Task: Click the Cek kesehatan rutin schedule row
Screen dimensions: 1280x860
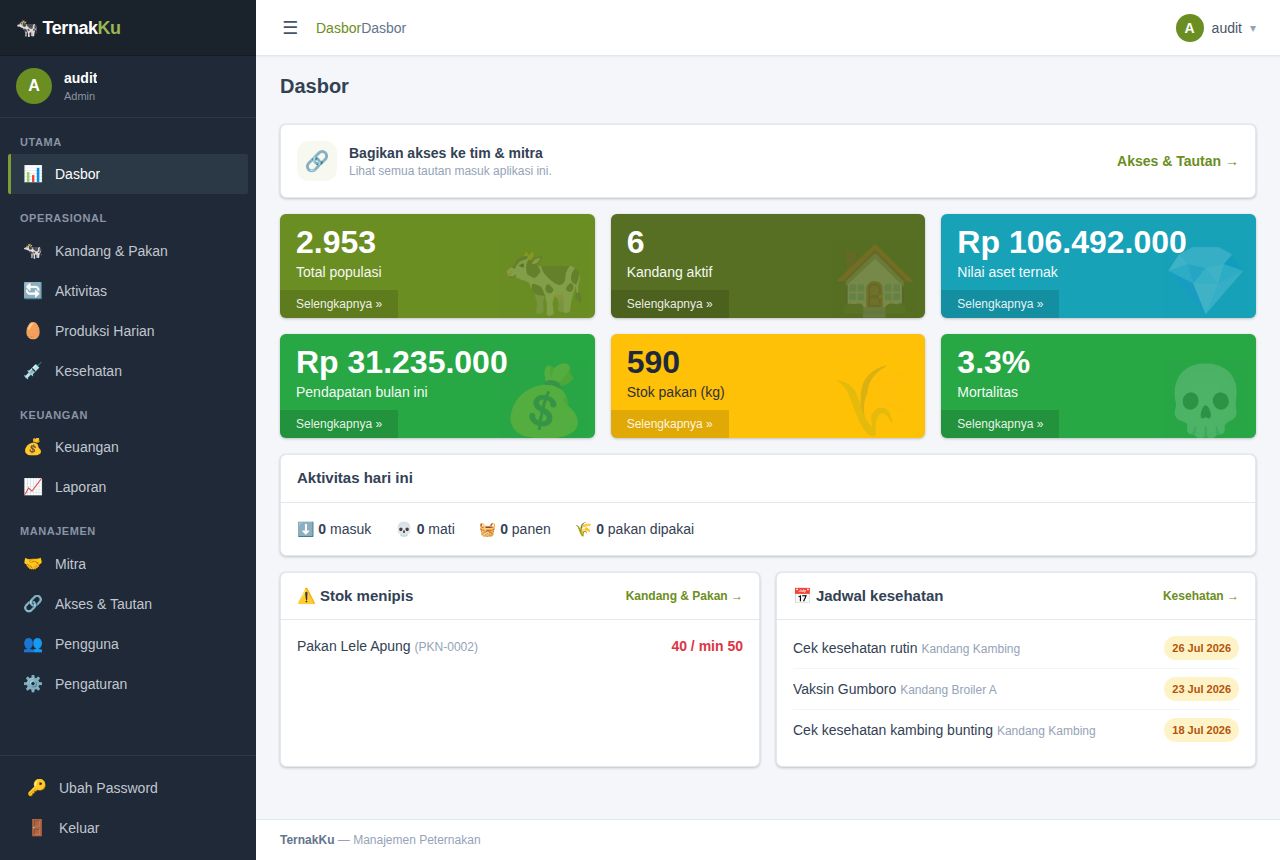Action: [1016, 648]
